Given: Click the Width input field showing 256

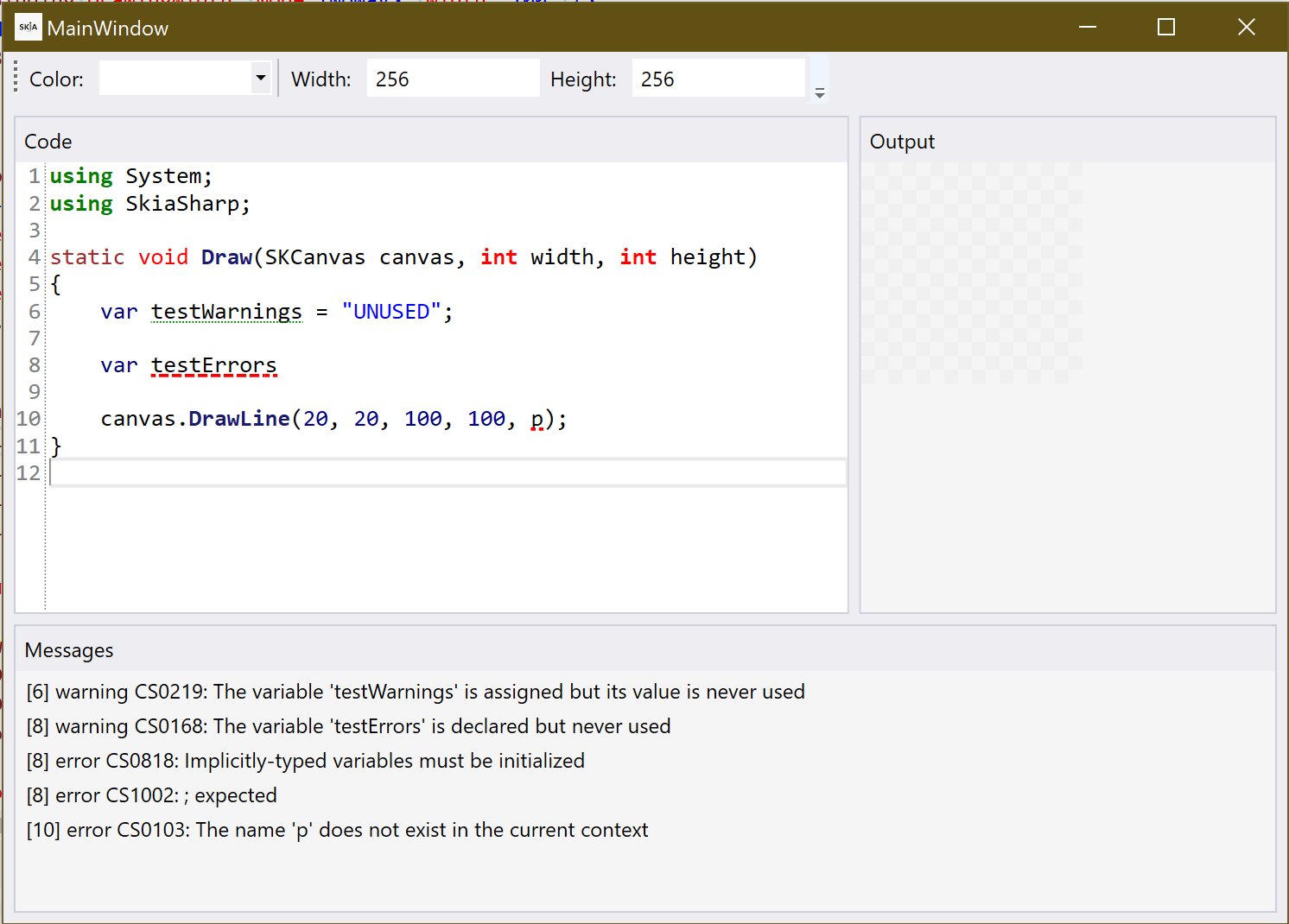Looking at the screenshot, I should (453, 79).
